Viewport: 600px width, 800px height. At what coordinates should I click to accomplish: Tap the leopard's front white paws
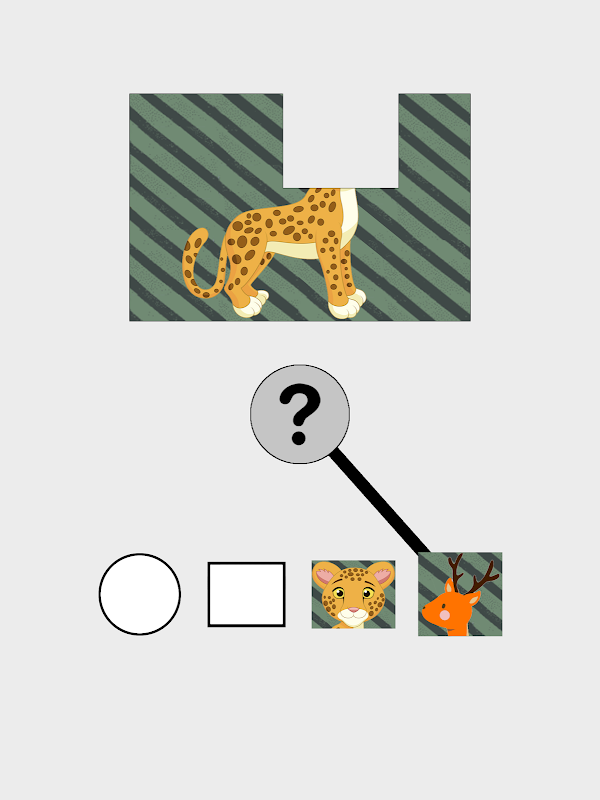click(347, 305)
